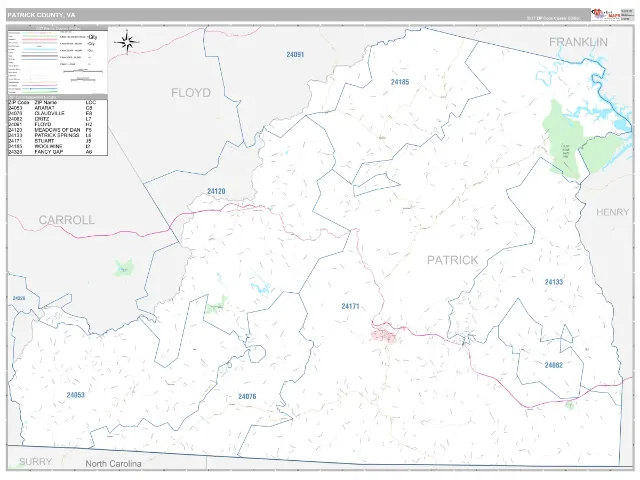Click the CARROLL county label
Viewport: 640px width, 480px height.
[x=67, y=220]
